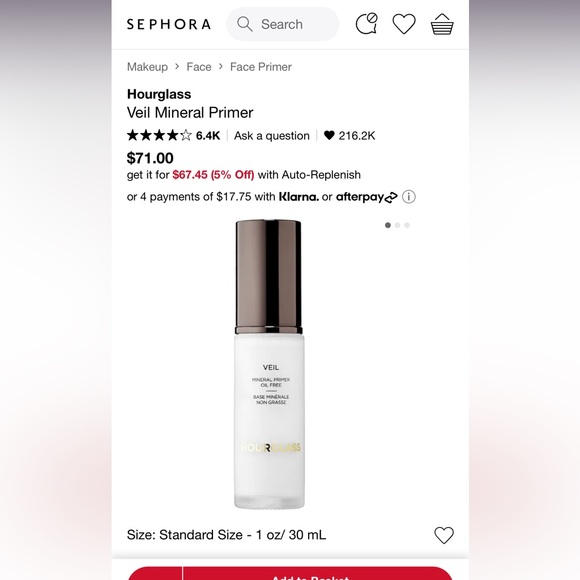
Task: Select the third image carousel dot
Action: (x=407, y=225)
